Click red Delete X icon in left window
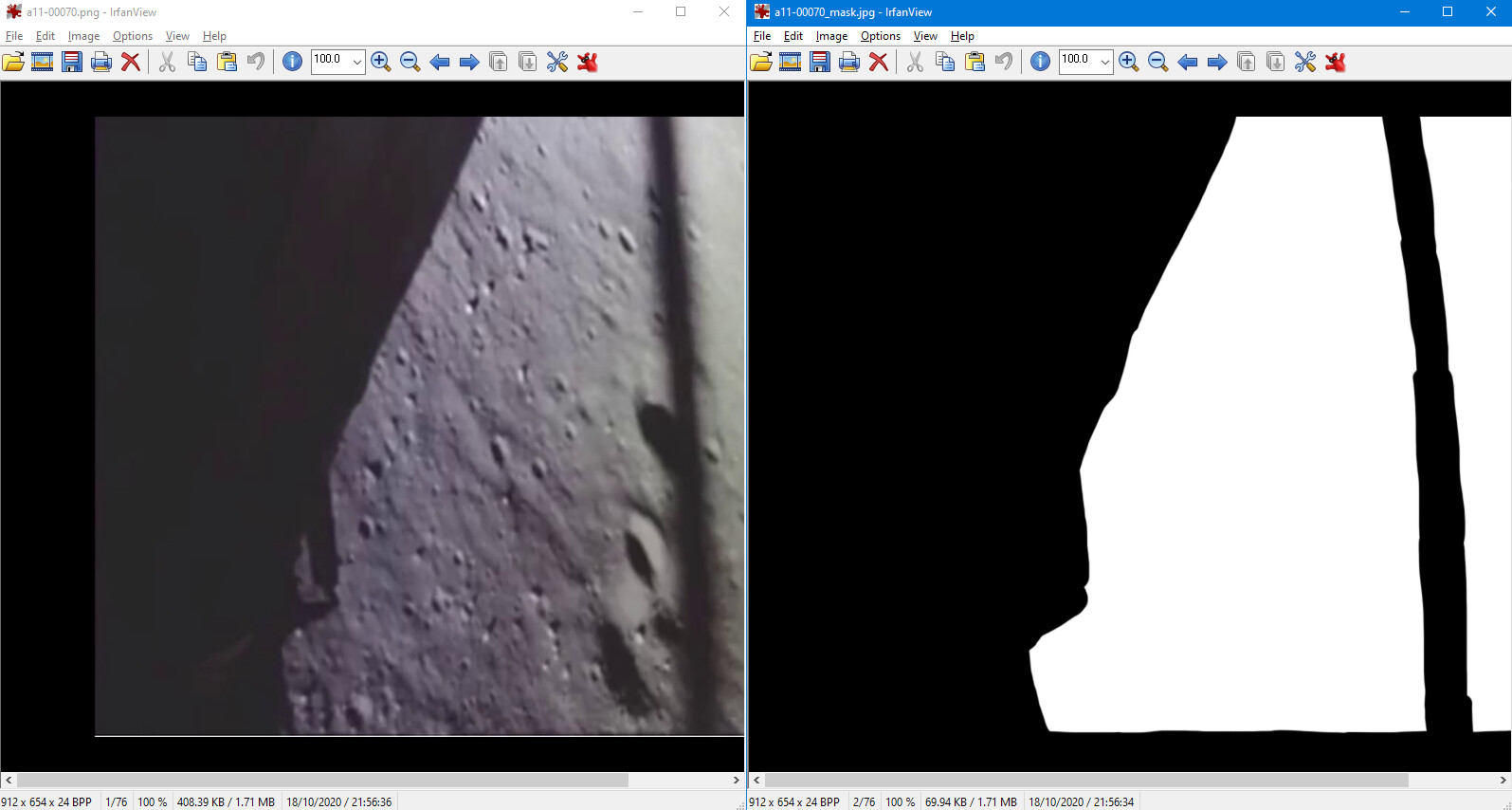This screenshot has width=1512, height=810. 131,62
